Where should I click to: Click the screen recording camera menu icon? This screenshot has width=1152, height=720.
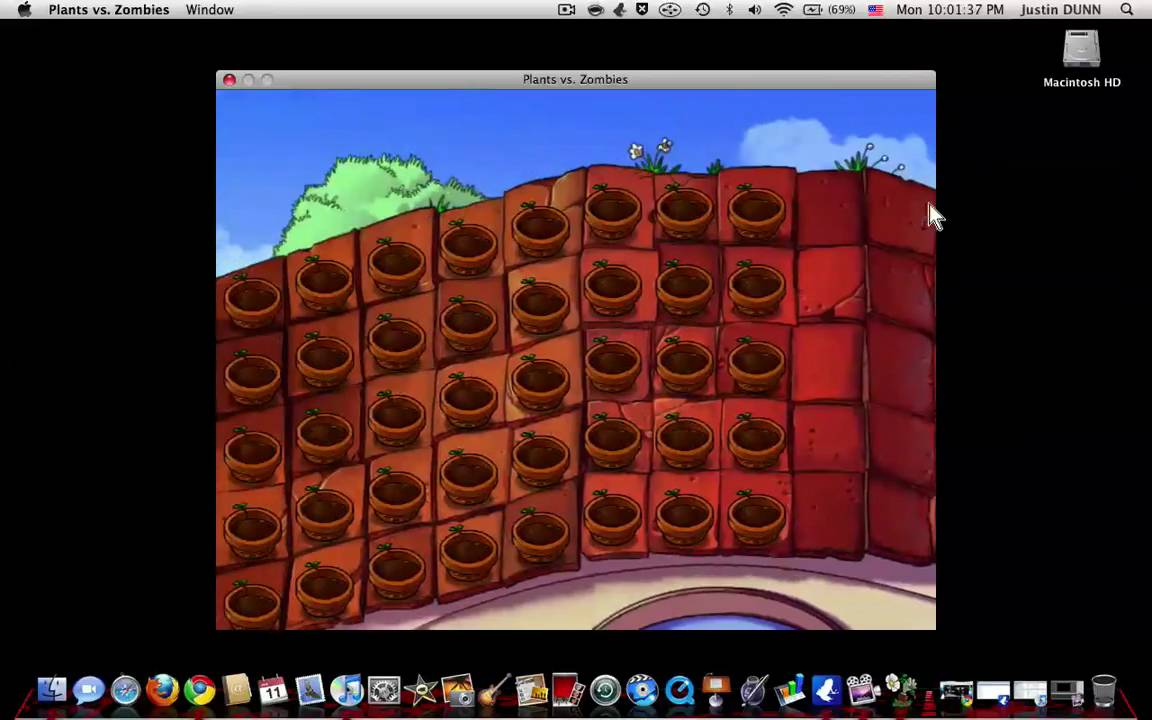click(x=566, y=10)
